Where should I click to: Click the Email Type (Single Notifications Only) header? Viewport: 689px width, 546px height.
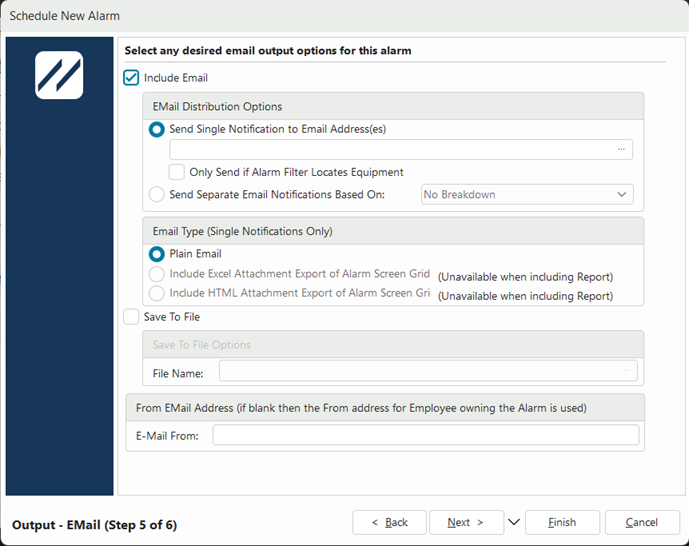click(x=393, y=231)
